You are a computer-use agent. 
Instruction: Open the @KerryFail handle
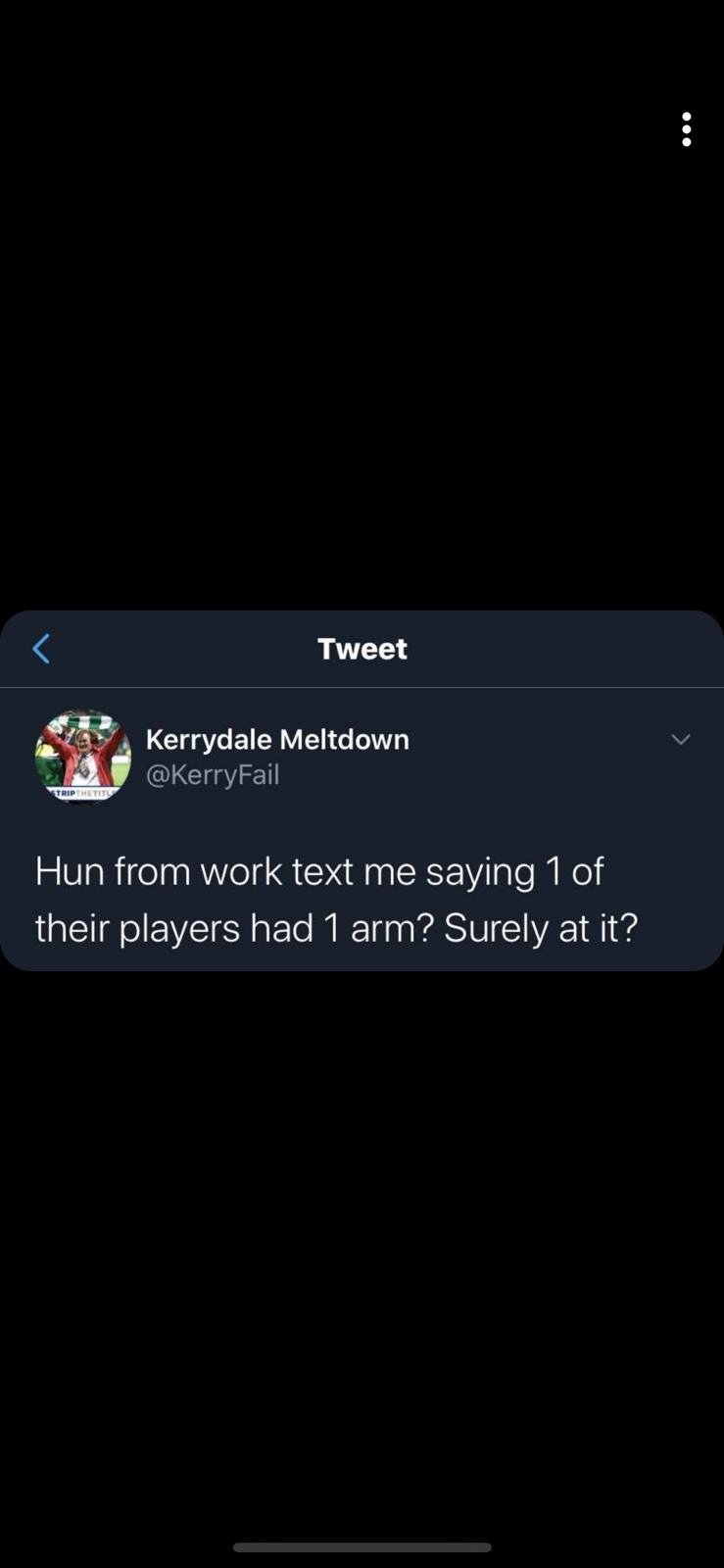[x=213, y=774]
